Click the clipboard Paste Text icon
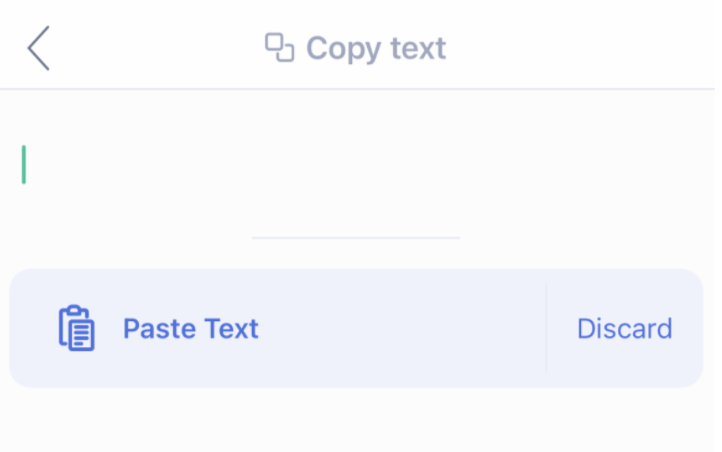 77,328
